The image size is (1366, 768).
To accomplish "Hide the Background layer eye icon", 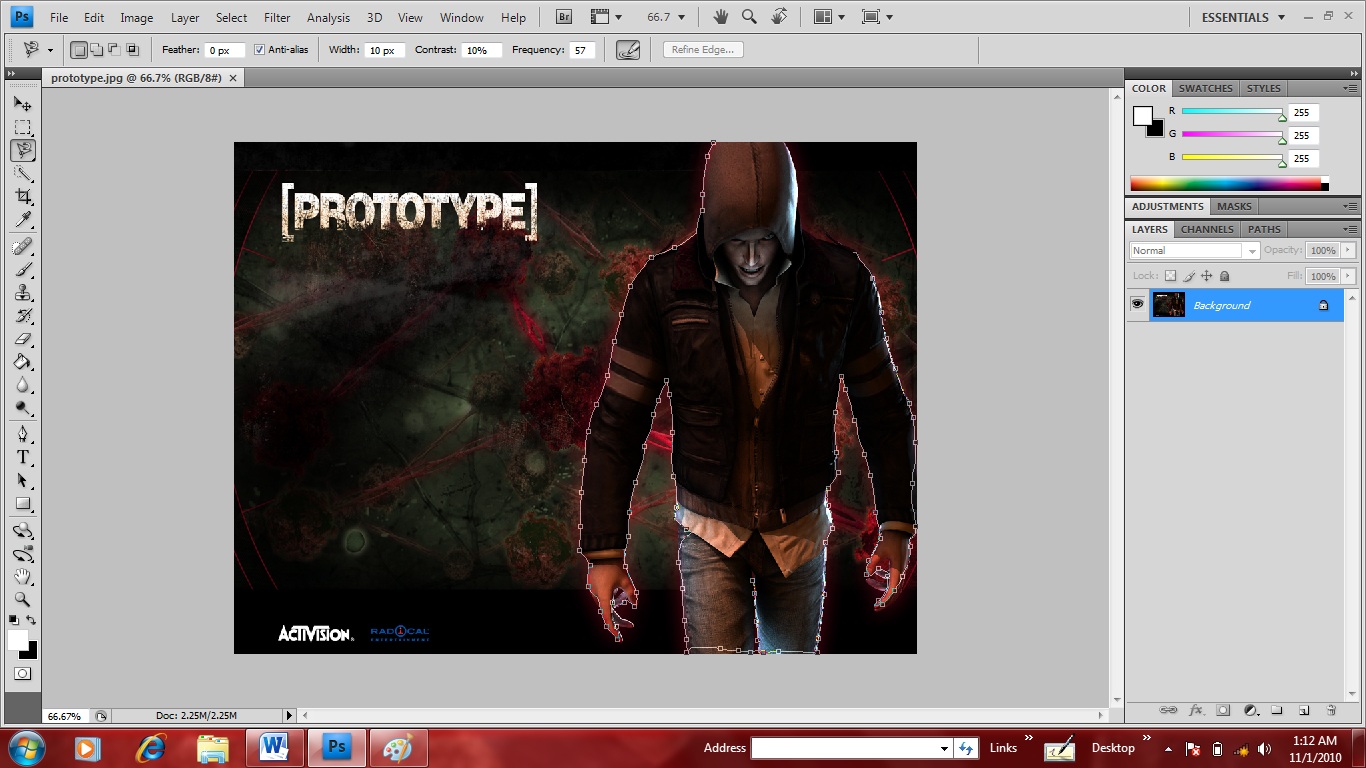I will tap(1137, 305).
